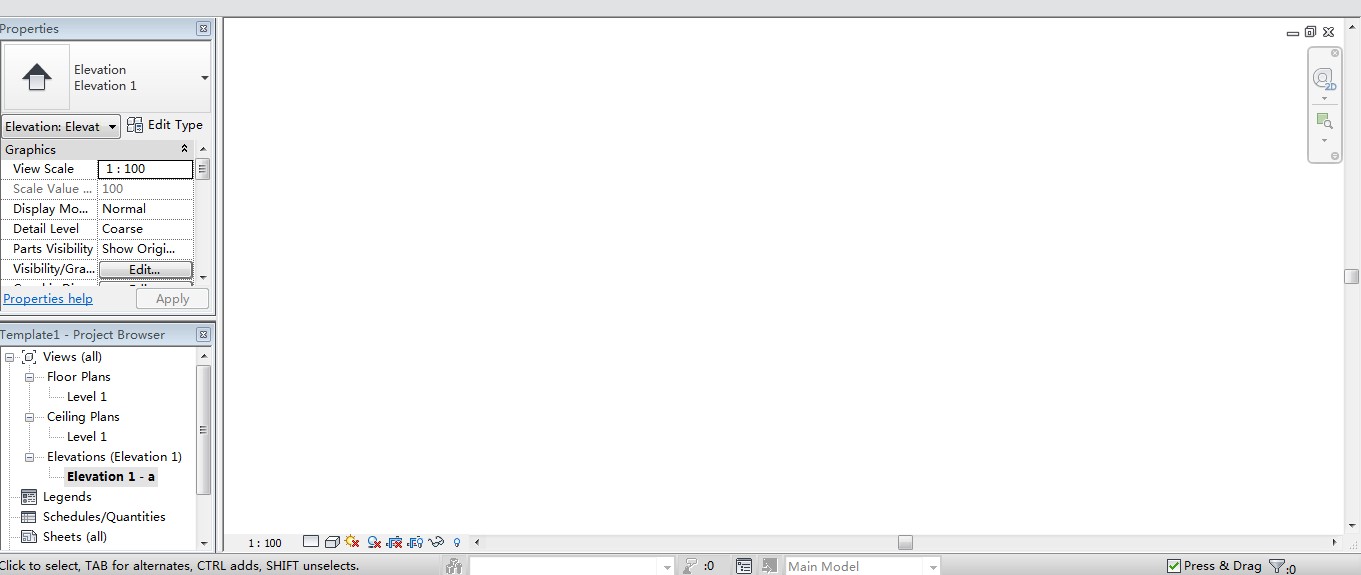1361x575 pixels.
Task: Click the grayed Apply button
Action: pos(172,299)
